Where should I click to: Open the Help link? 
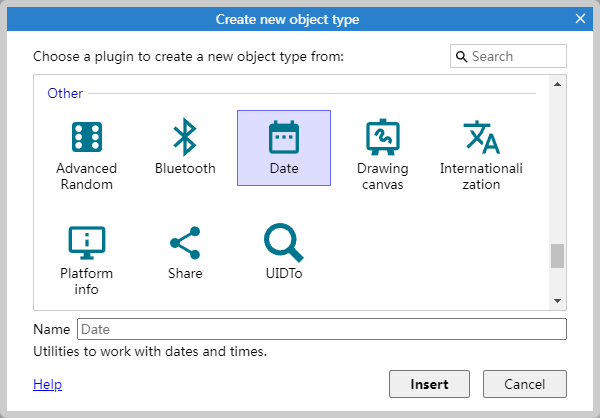point(47,384)
